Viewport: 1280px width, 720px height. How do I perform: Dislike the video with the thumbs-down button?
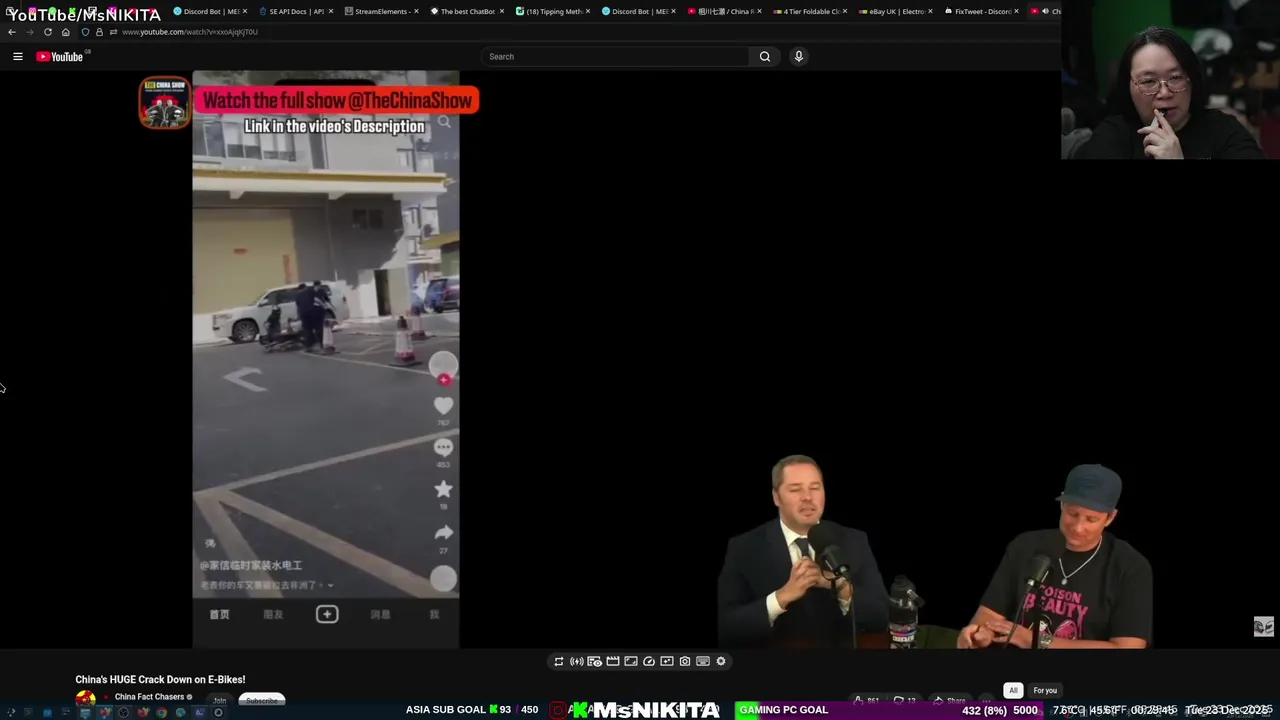(x=905, y=701)
